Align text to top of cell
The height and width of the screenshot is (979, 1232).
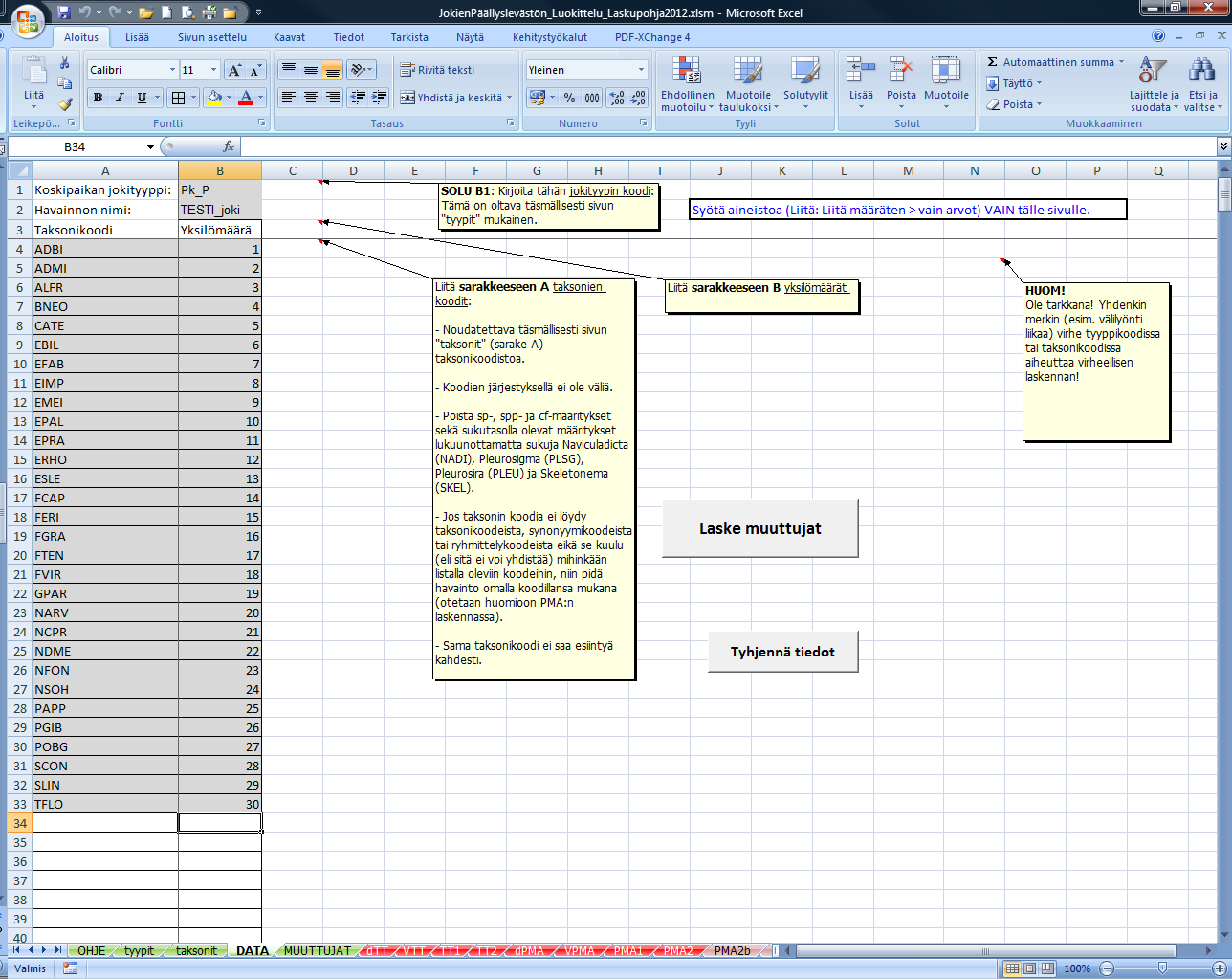(288, 70)
